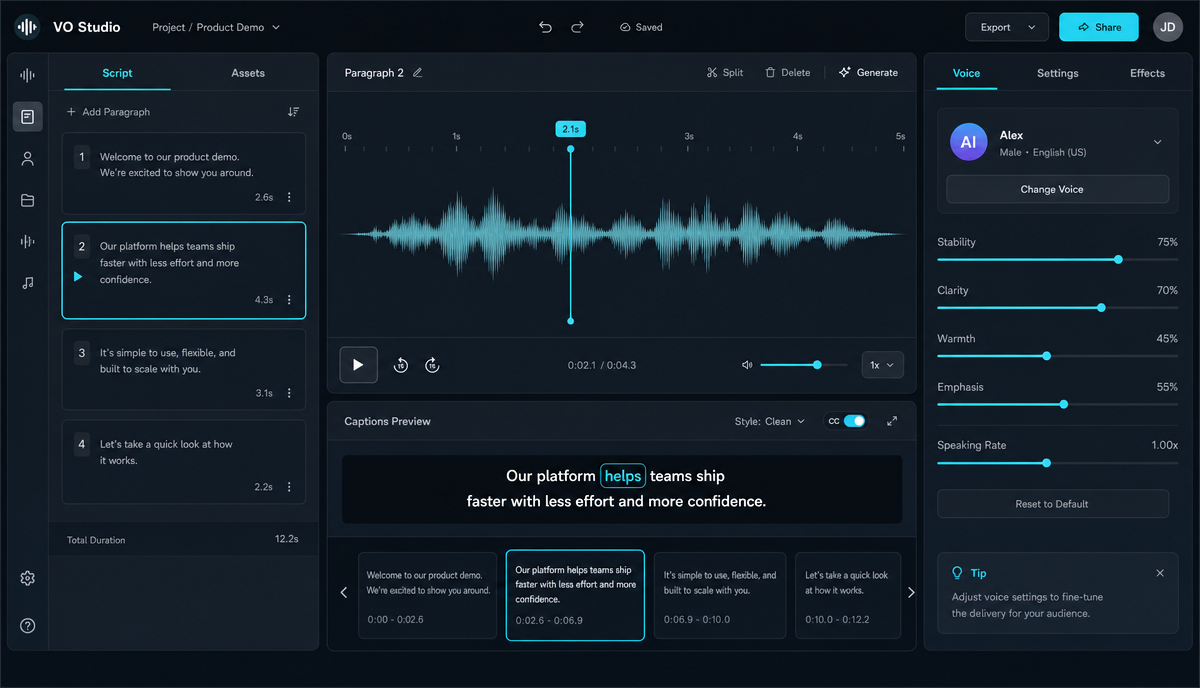
Task: Expand the Alex voice selector chevron
Action: 1158,142
